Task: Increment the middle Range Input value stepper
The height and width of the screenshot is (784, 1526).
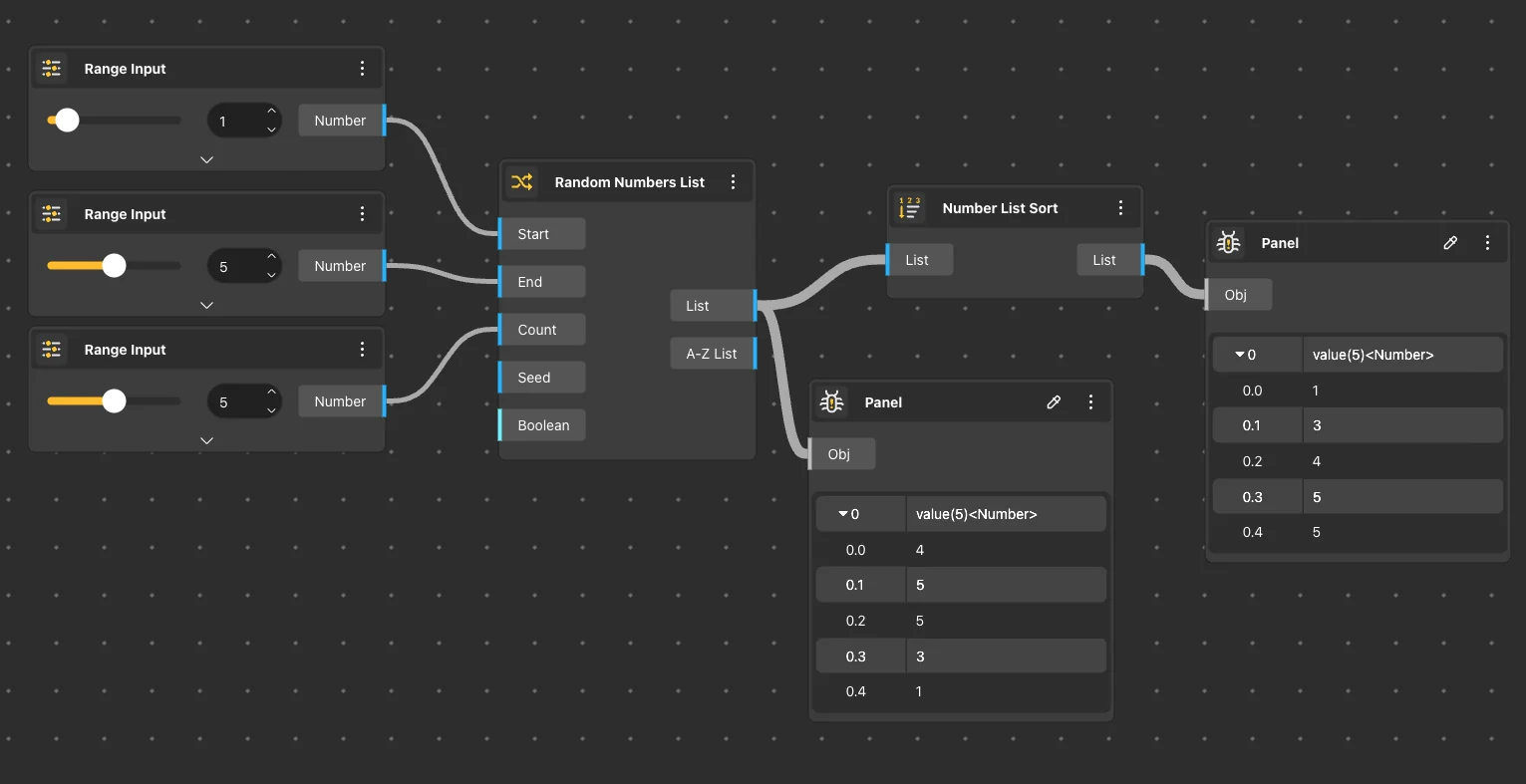Action: tap(271, 257)
